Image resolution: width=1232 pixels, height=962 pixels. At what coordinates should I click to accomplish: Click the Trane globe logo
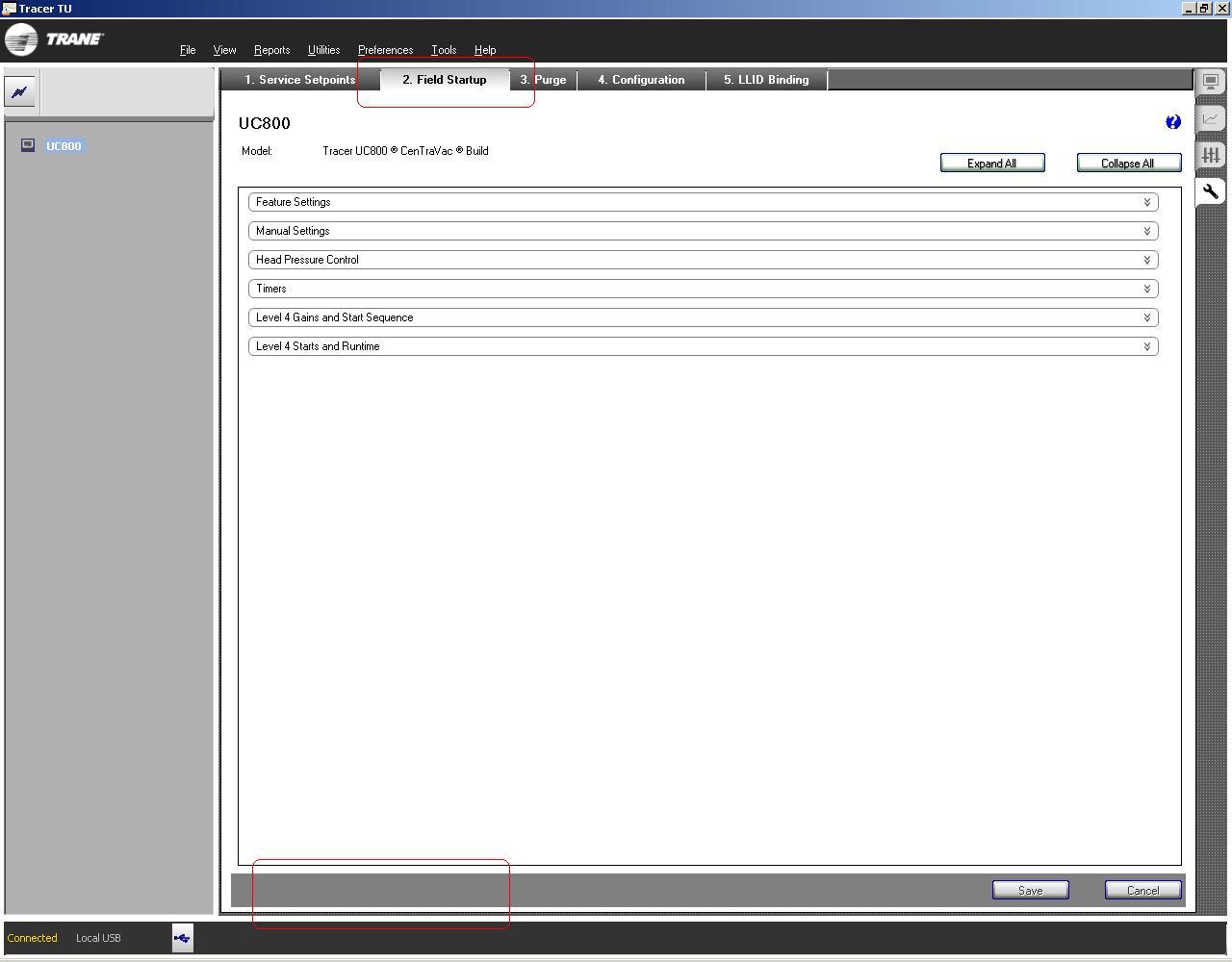pyautogui.click(x=21, y=40)
